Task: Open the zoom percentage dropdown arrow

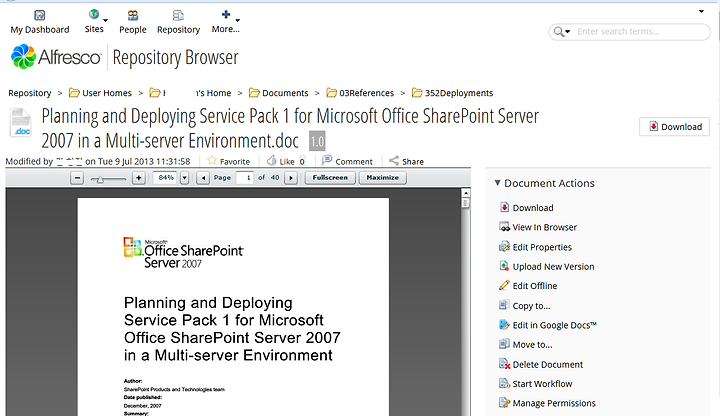Action: 185,178
